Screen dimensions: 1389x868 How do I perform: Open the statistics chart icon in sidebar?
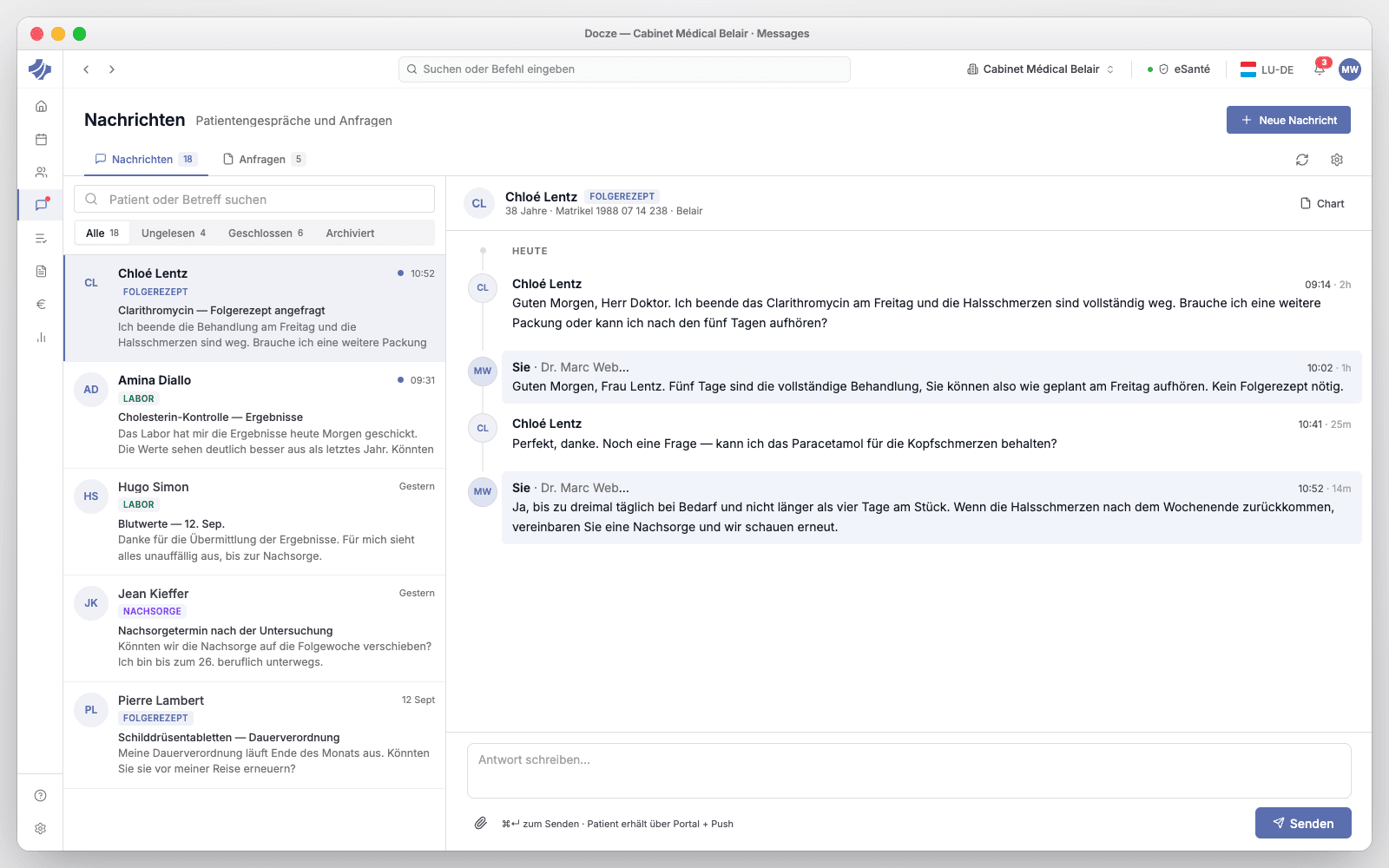(41, 338)
